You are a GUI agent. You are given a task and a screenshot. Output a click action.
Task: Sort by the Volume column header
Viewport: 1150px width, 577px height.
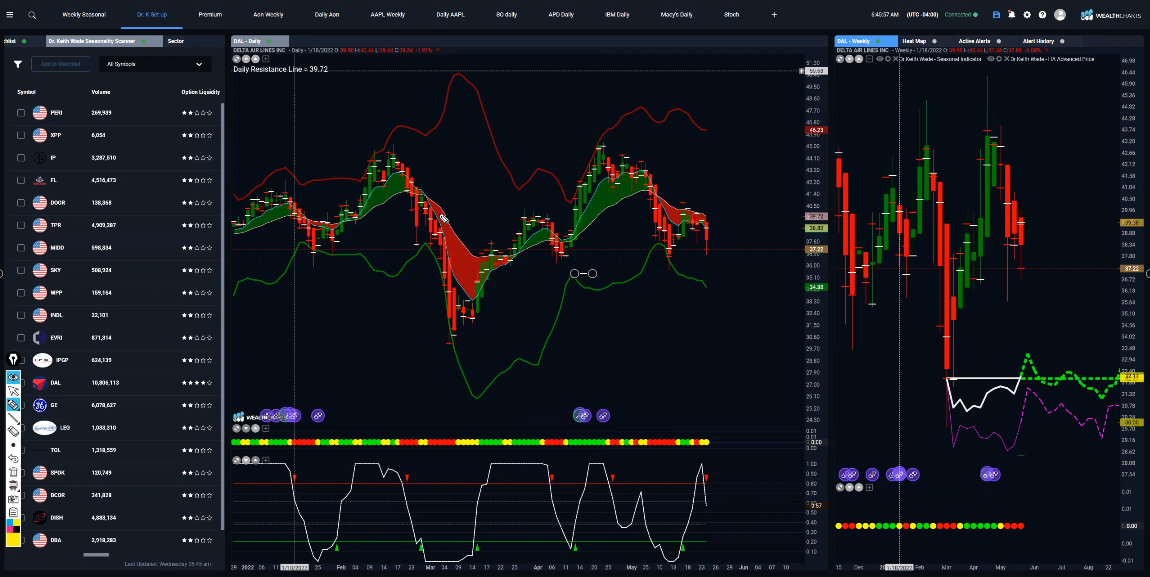101,92
